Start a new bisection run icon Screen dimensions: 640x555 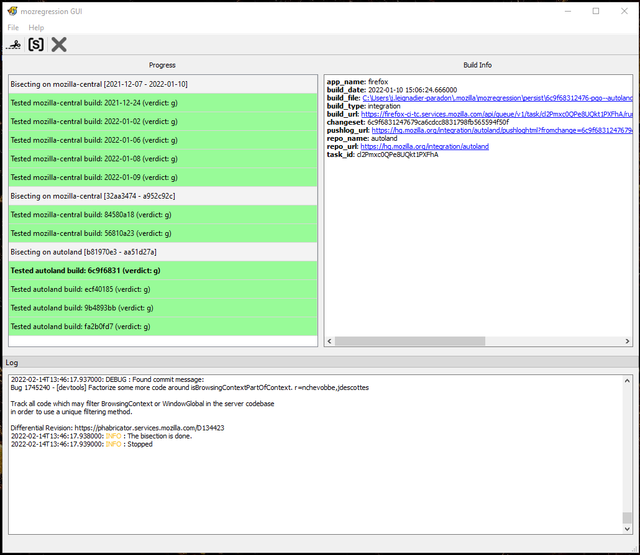[x=13, y=44]
